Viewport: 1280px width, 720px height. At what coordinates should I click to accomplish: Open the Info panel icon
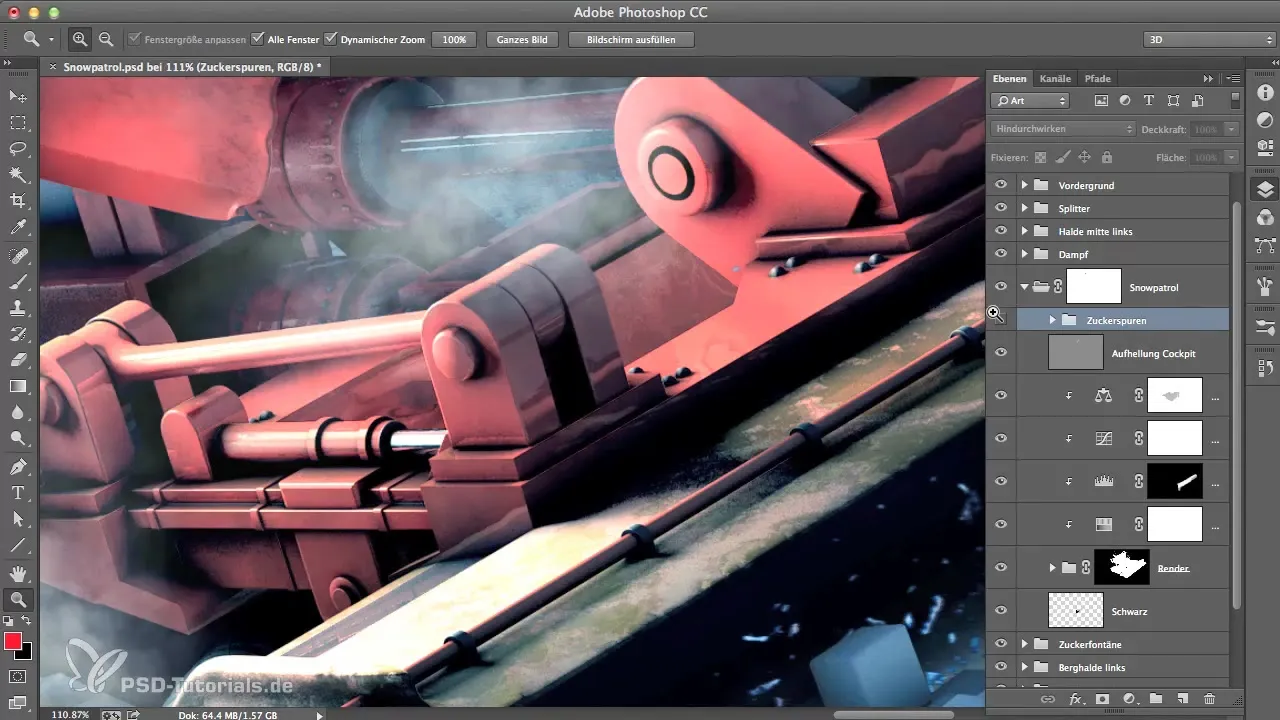tap(1265, 93)
